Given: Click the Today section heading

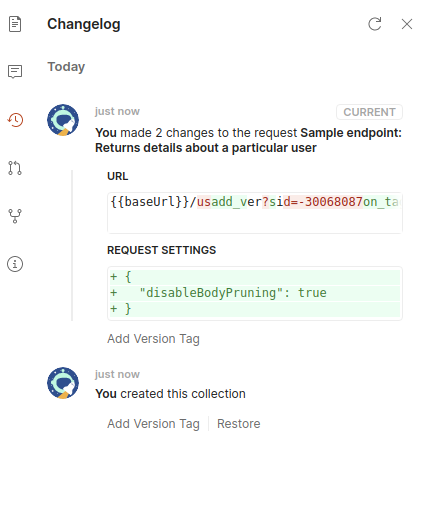Looking at the screenshot, I should [x=66, y=67].
